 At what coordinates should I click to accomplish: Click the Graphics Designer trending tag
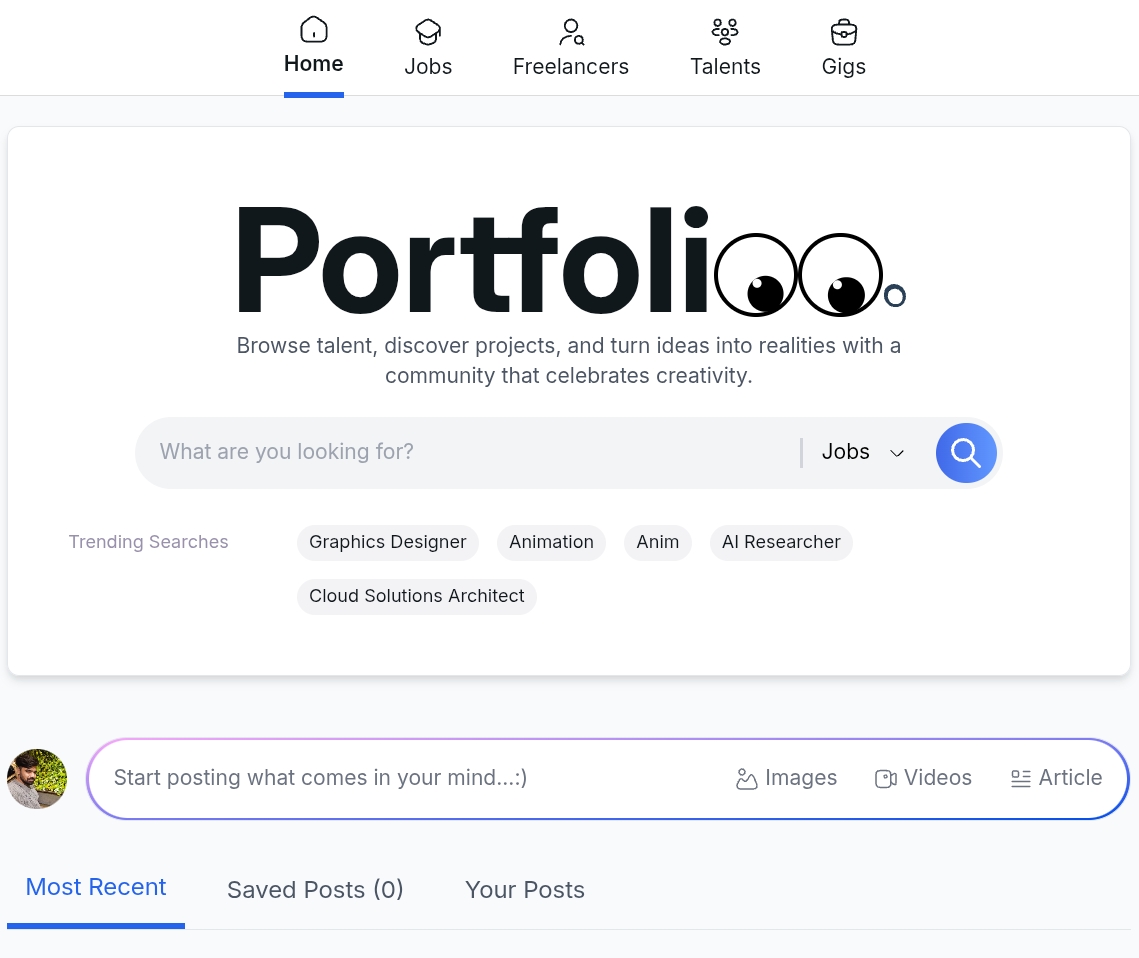[x=388, y=542]
